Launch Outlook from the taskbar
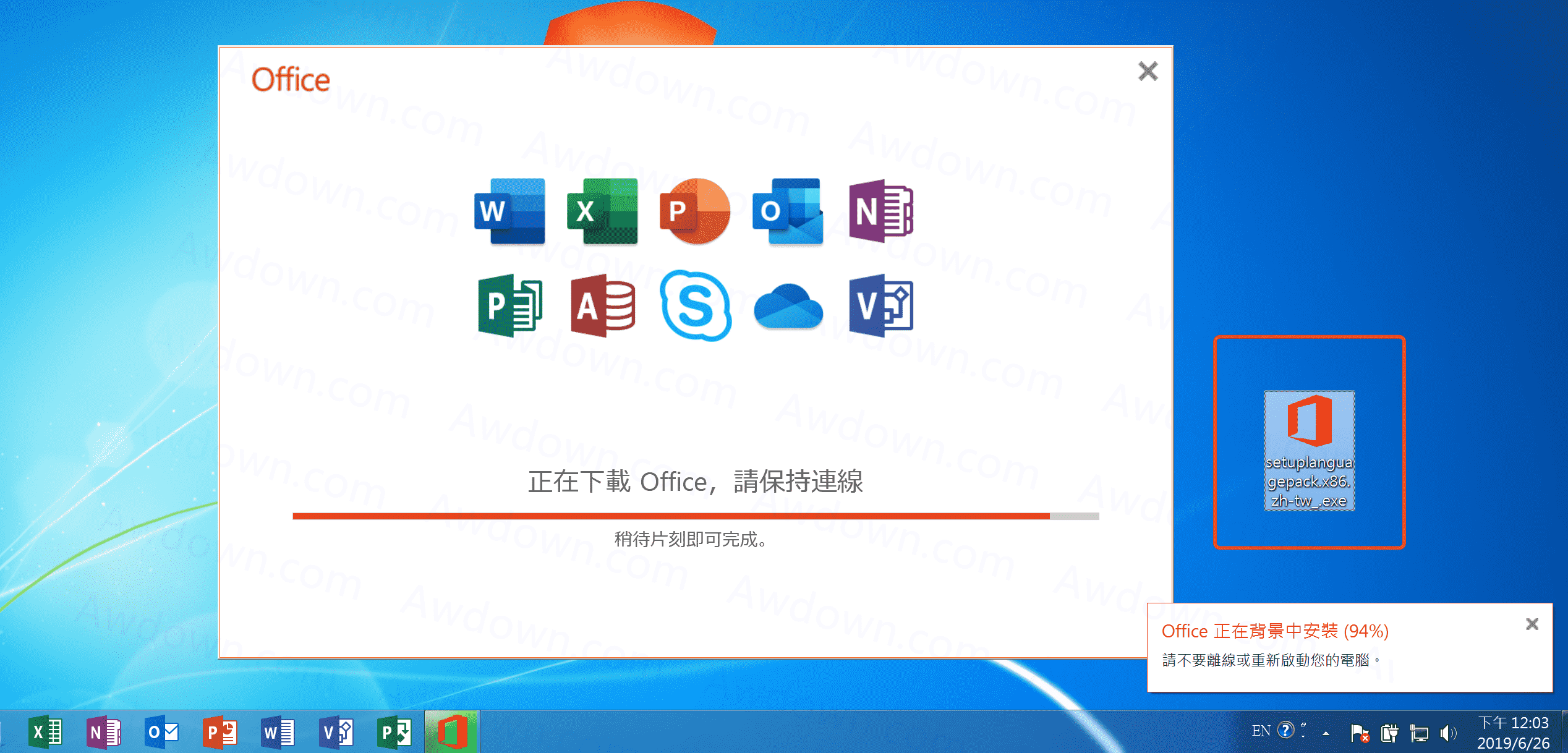Screen dimensions: 1568x753 pyautogui.click(x=162, y=733)
